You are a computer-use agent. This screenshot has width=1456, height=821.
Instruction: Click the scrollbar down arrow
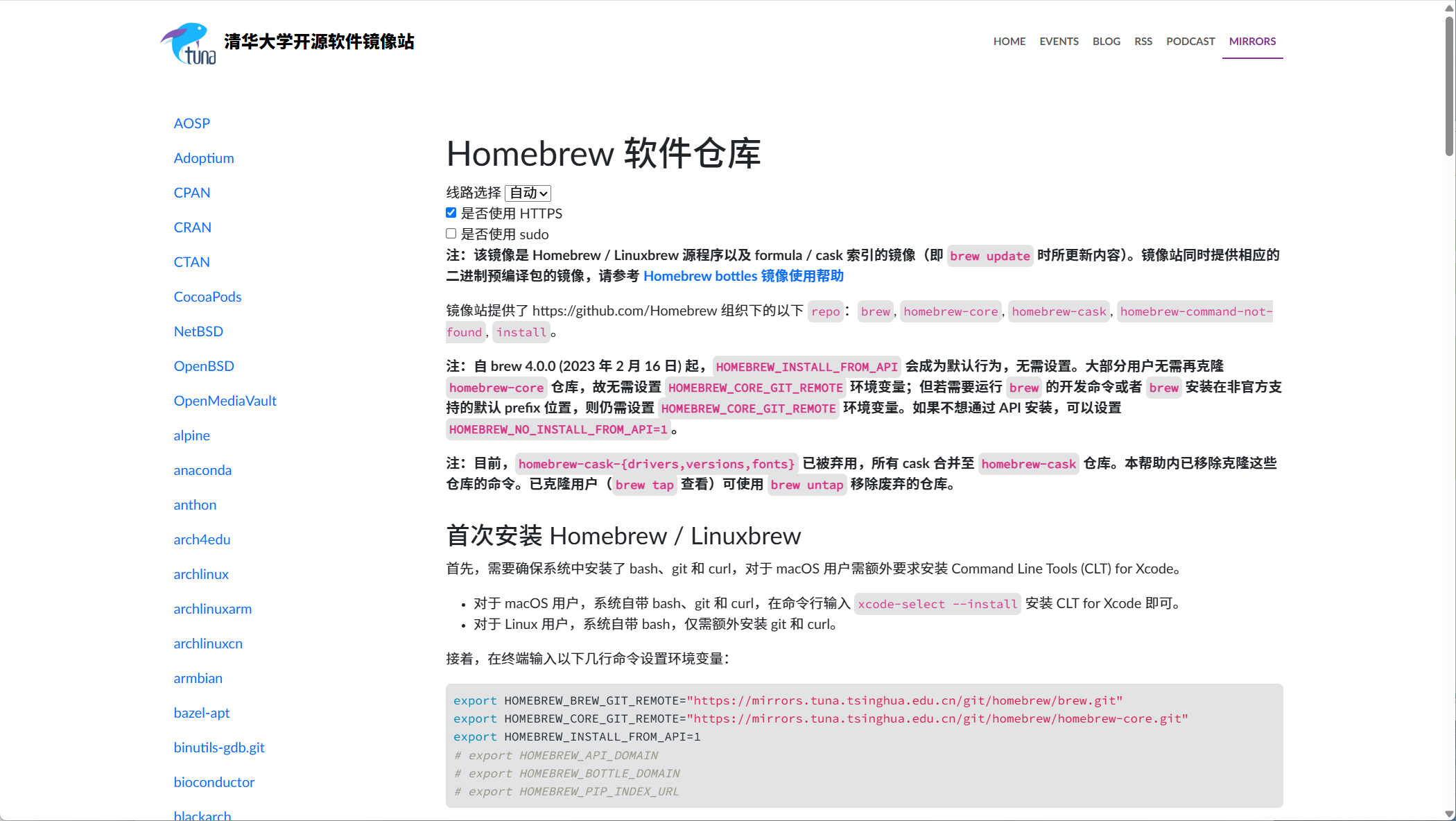tap(1449, 814)
